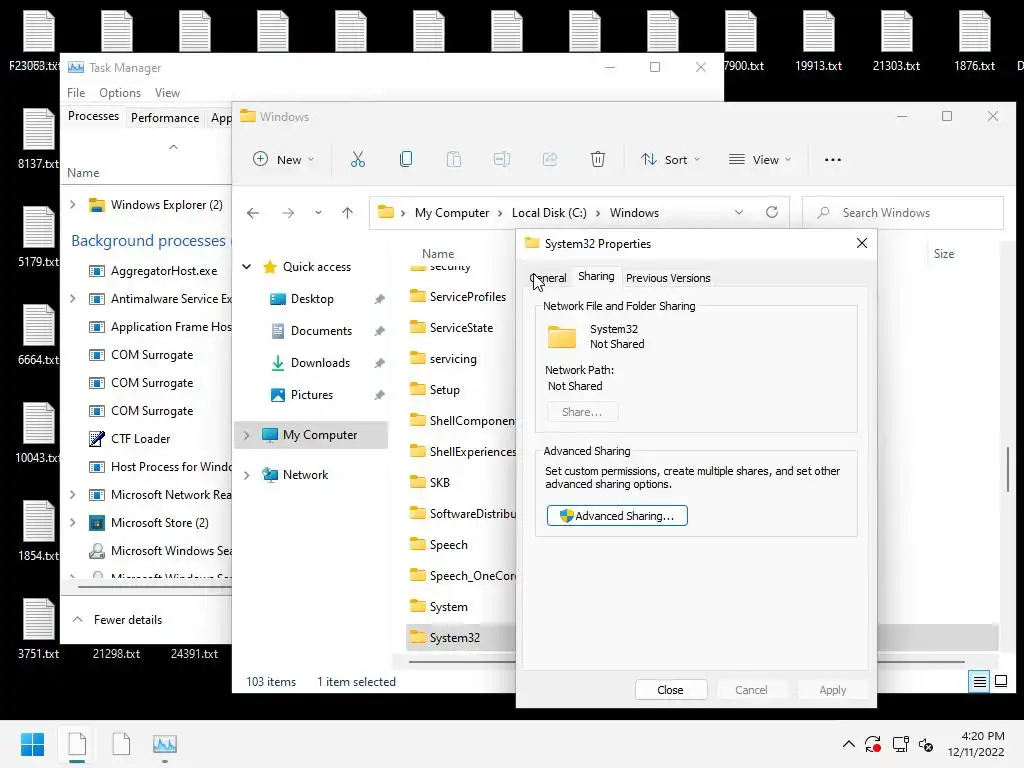Click My Computer in address breadcrumb
Viewport: 1024px width, 768px height.
point(452,213)
